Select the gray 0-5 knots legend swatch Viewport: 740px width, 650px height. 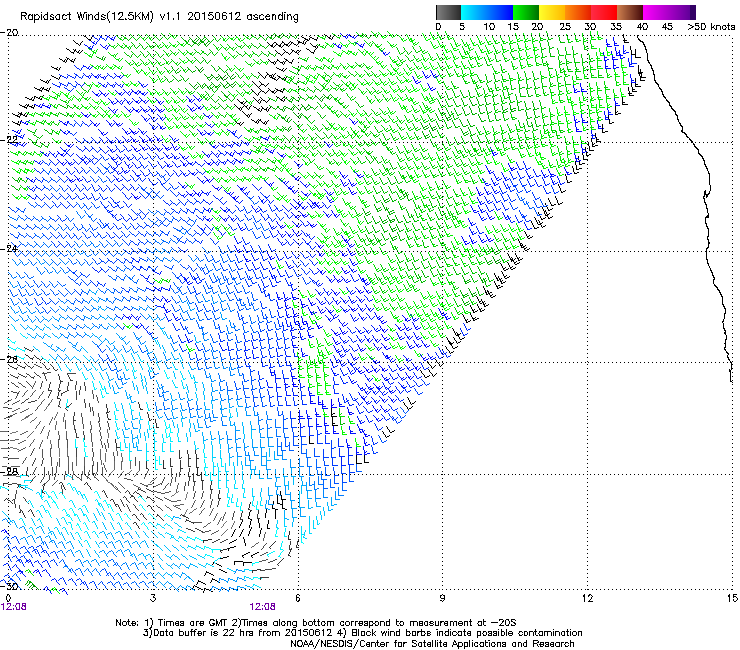click(448, 12)
